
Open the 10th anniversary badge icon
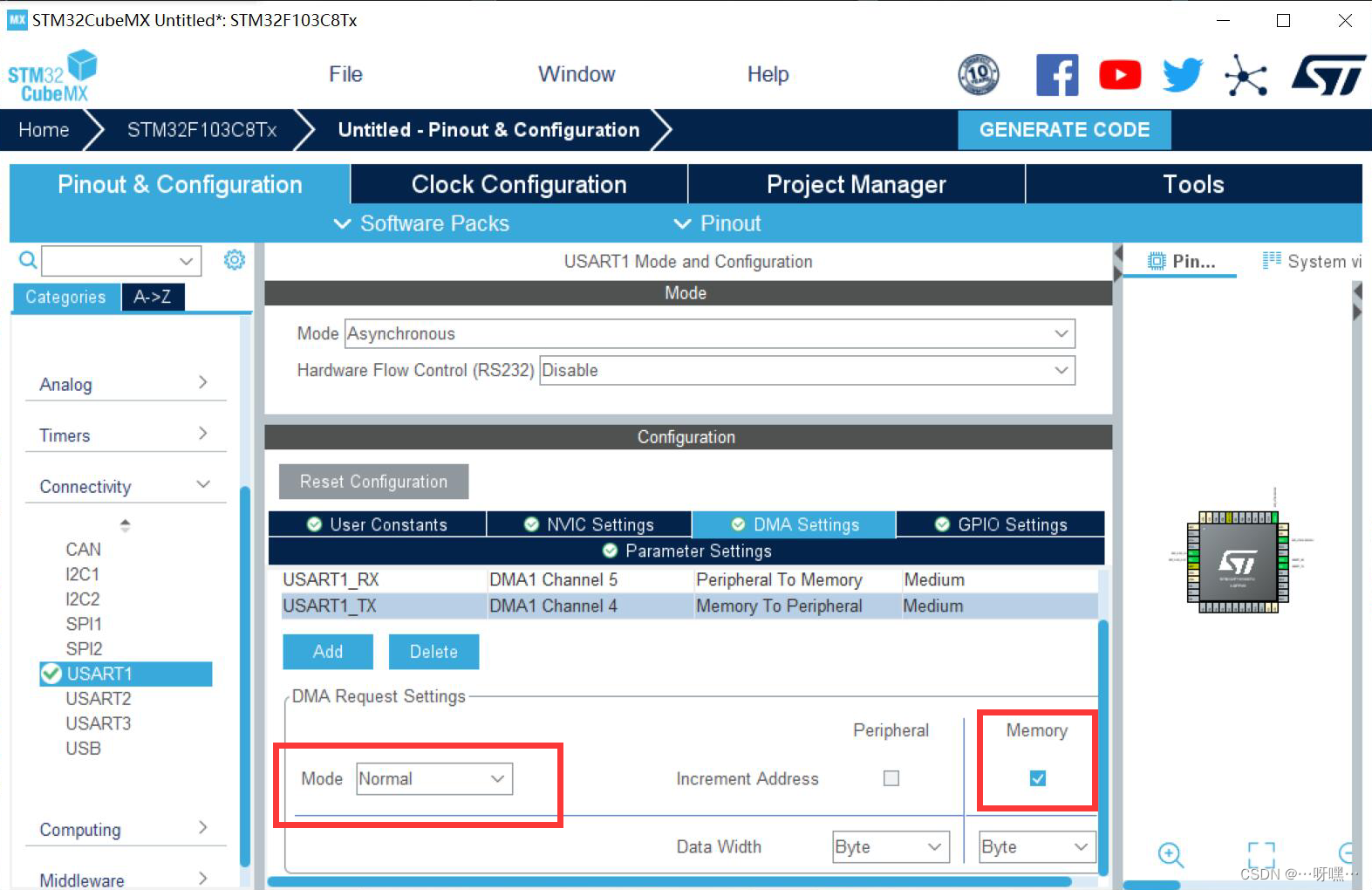979,75
